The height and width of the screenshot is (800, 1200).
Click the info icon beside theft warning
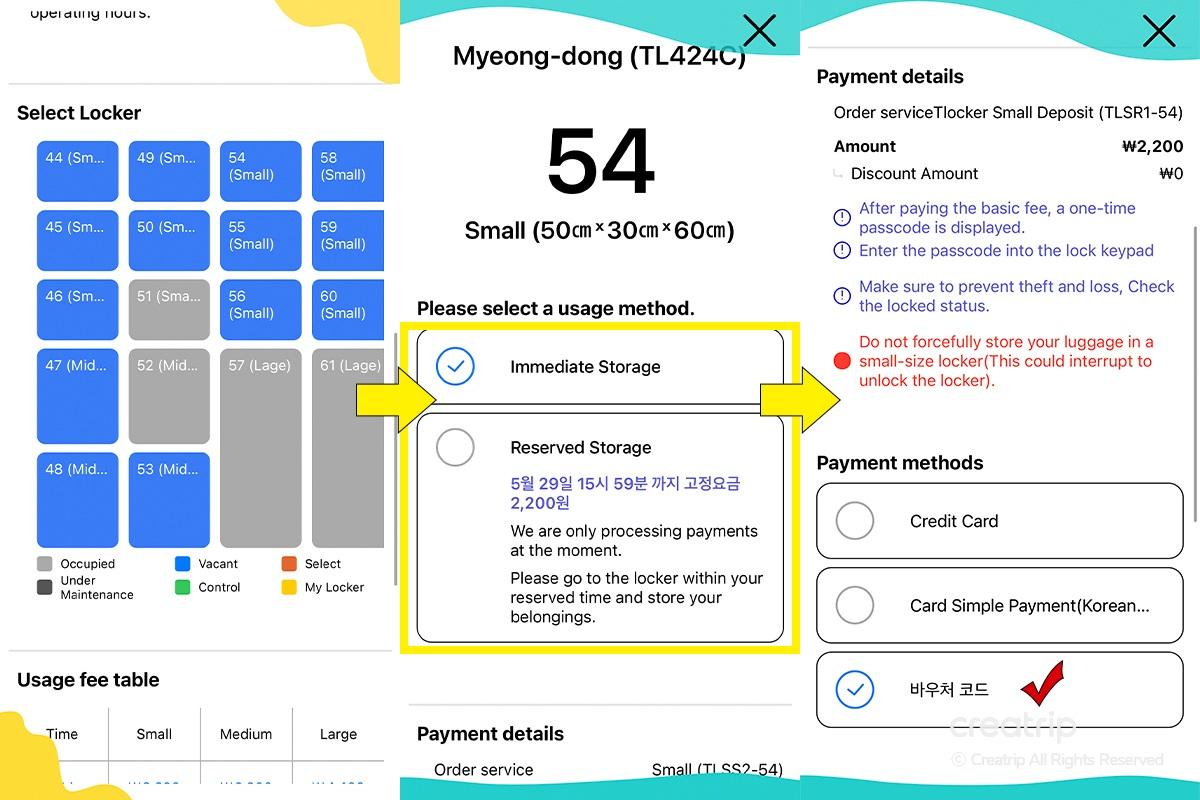click(x=842, y=296)
